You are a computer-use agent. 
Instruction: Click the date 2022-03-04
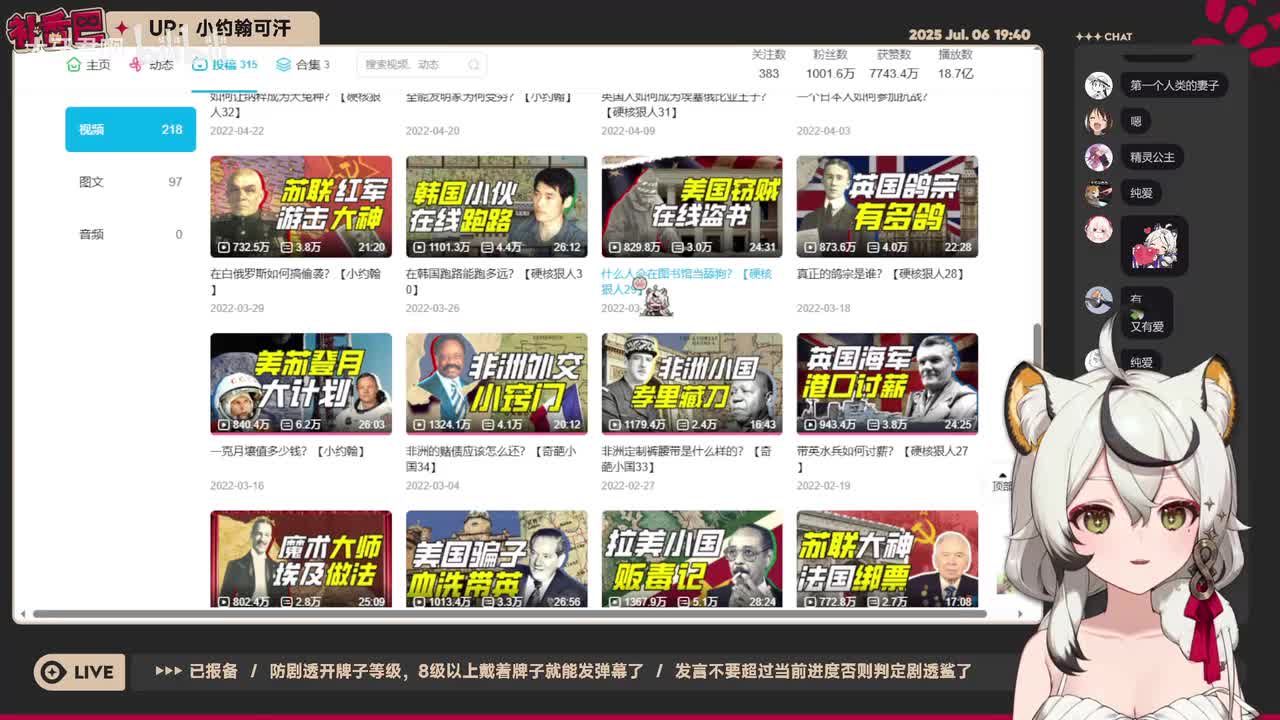point(433,486)
